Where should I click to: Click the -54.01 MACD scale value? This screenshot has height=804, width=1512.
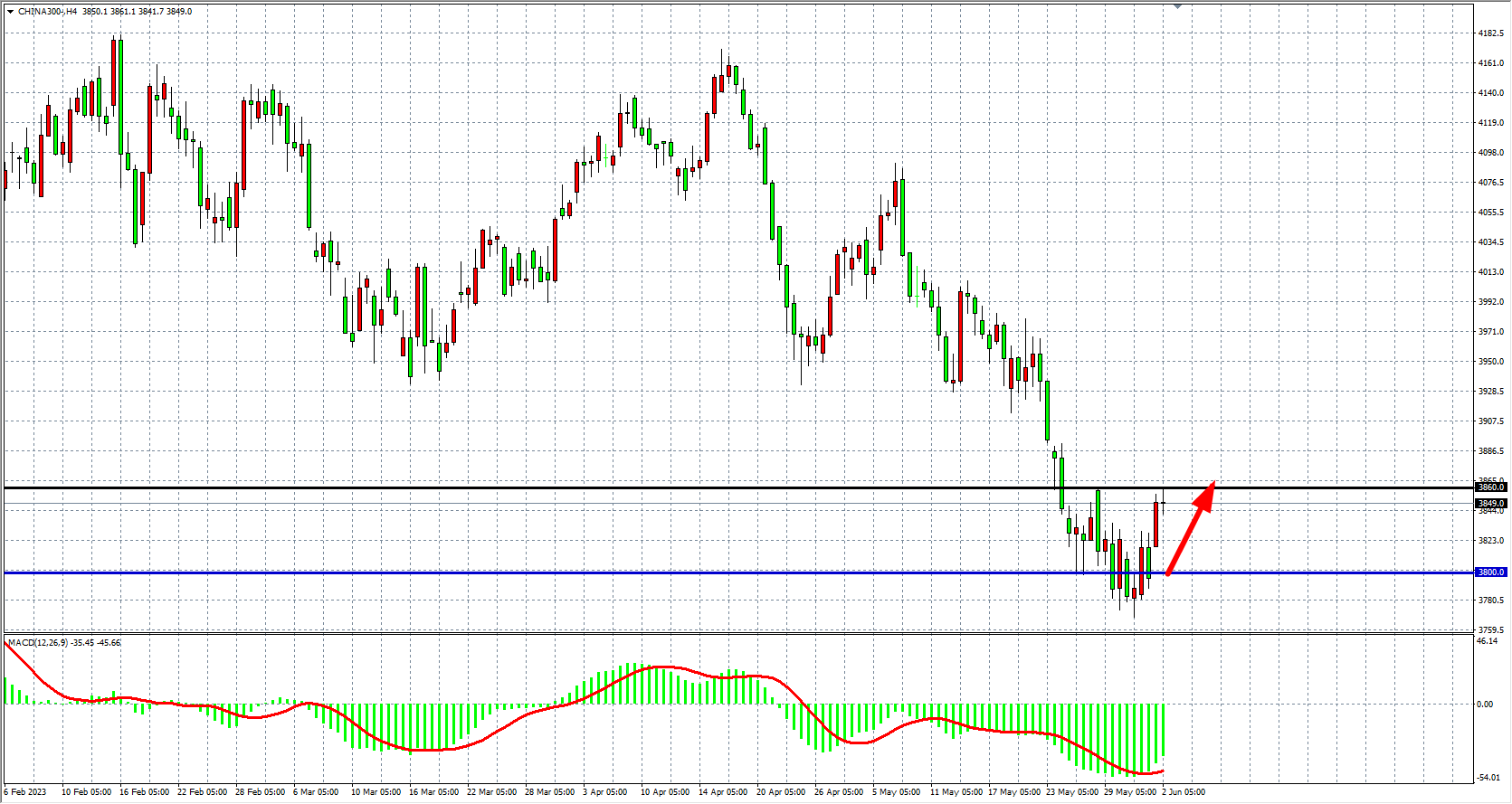(1488, 778)
